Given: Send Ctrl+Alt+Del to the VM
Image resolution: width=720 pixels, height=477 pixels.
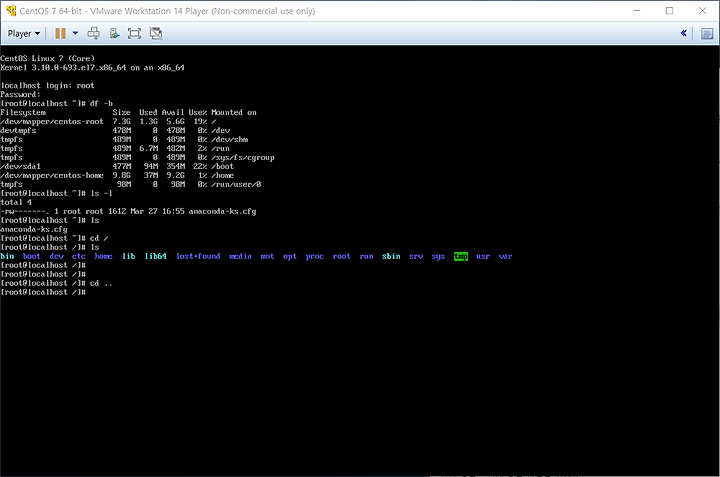Looking at the screenshot, I should pyautogui.click(x=94, y=33).
